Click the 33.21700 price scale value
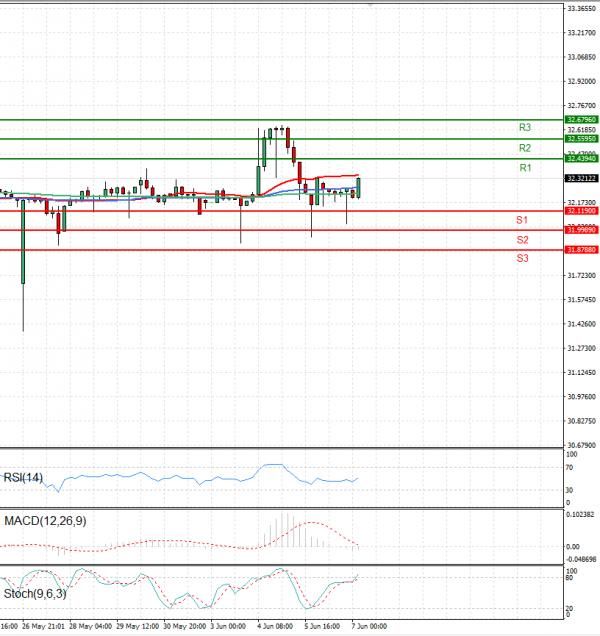 point(581,33)
